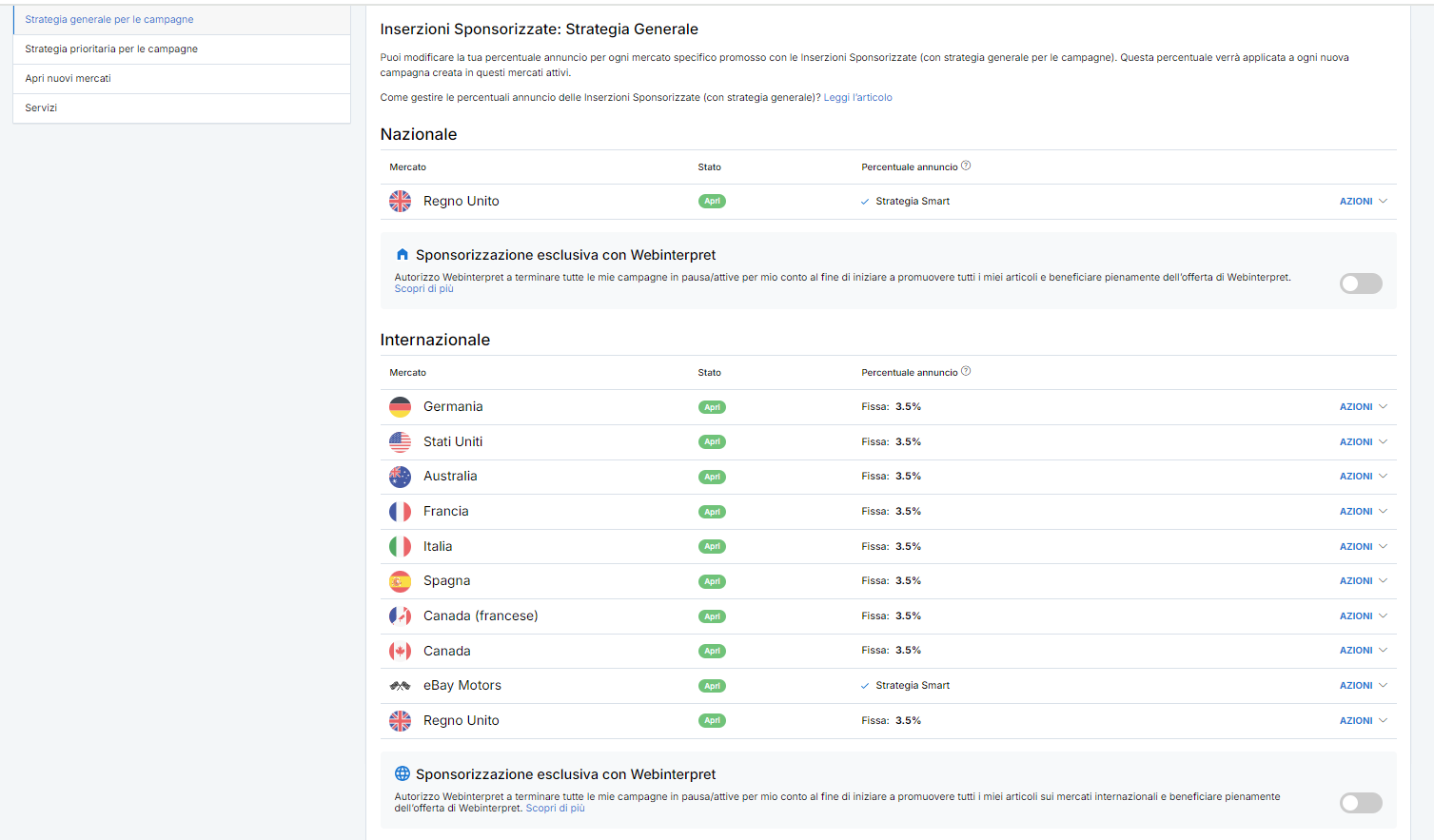The image size is (1434, 840).
Task: Open AZIONI dropdown for national Regno Unito
Action: 1364,202
